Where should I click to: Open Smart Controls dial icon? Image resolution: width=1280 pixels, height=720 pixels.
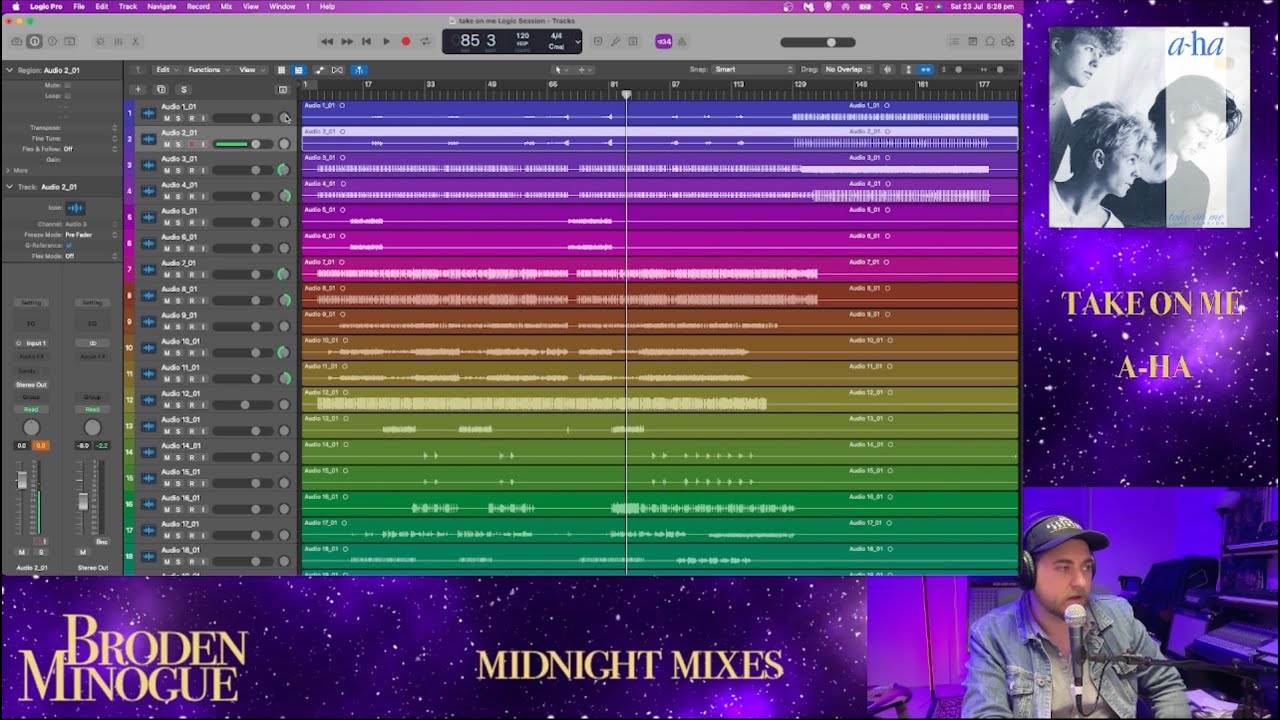click(100, 41)
